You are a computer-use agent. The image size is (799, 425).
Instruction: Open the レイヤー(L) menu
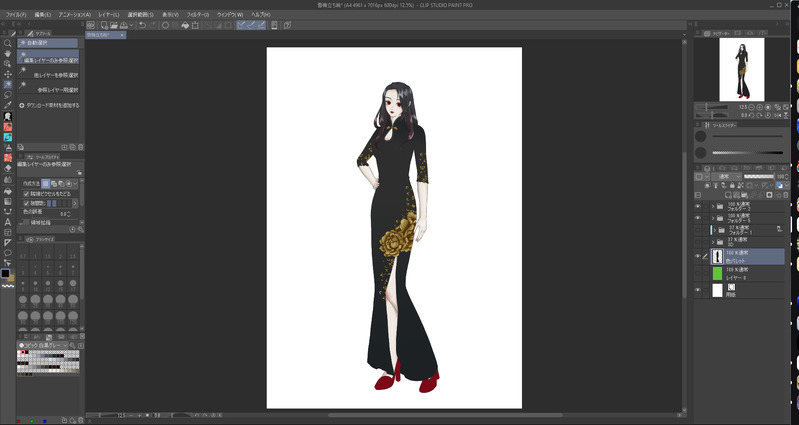coord(109,15)
